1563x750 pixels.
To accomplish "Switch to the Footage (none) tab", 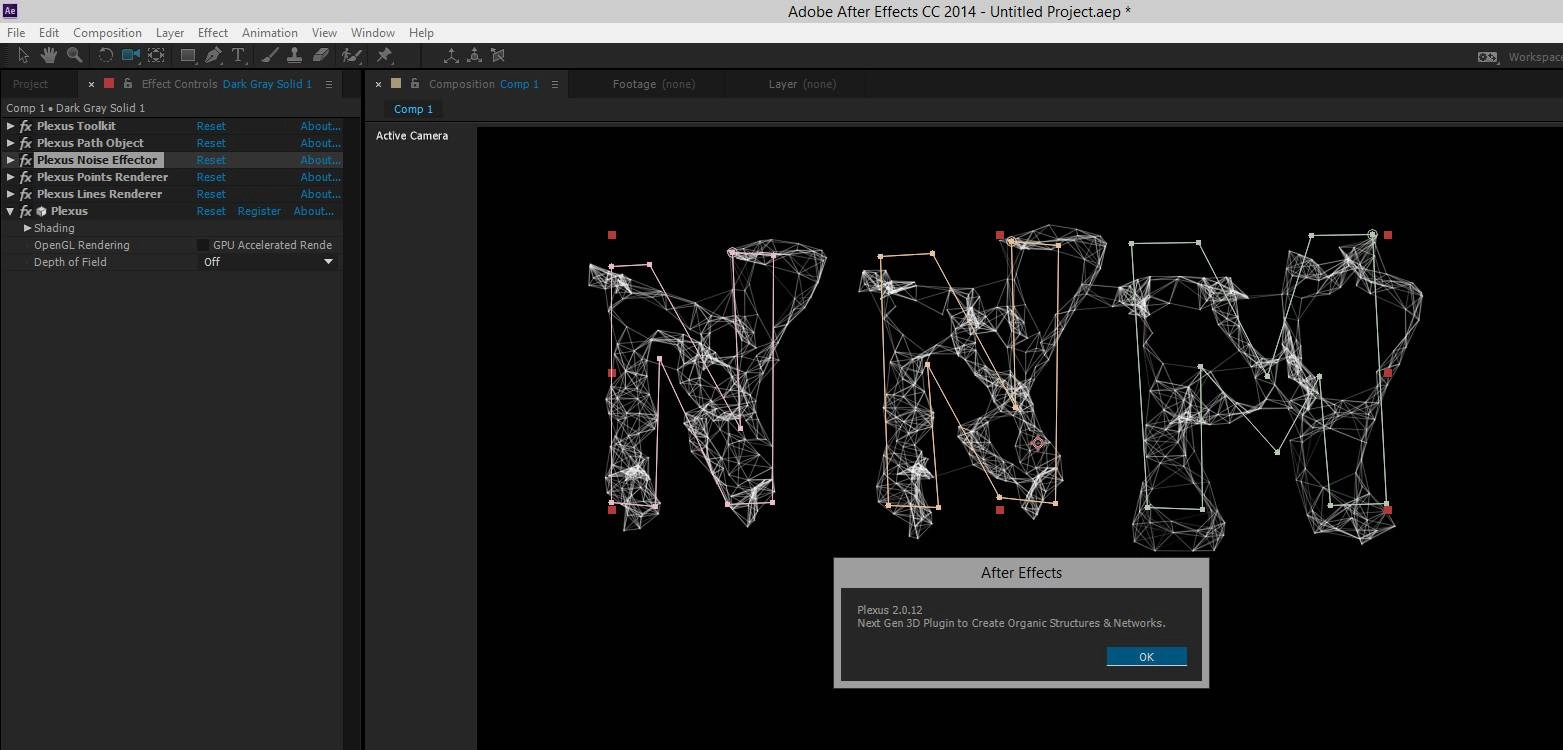I will point(654,84).
